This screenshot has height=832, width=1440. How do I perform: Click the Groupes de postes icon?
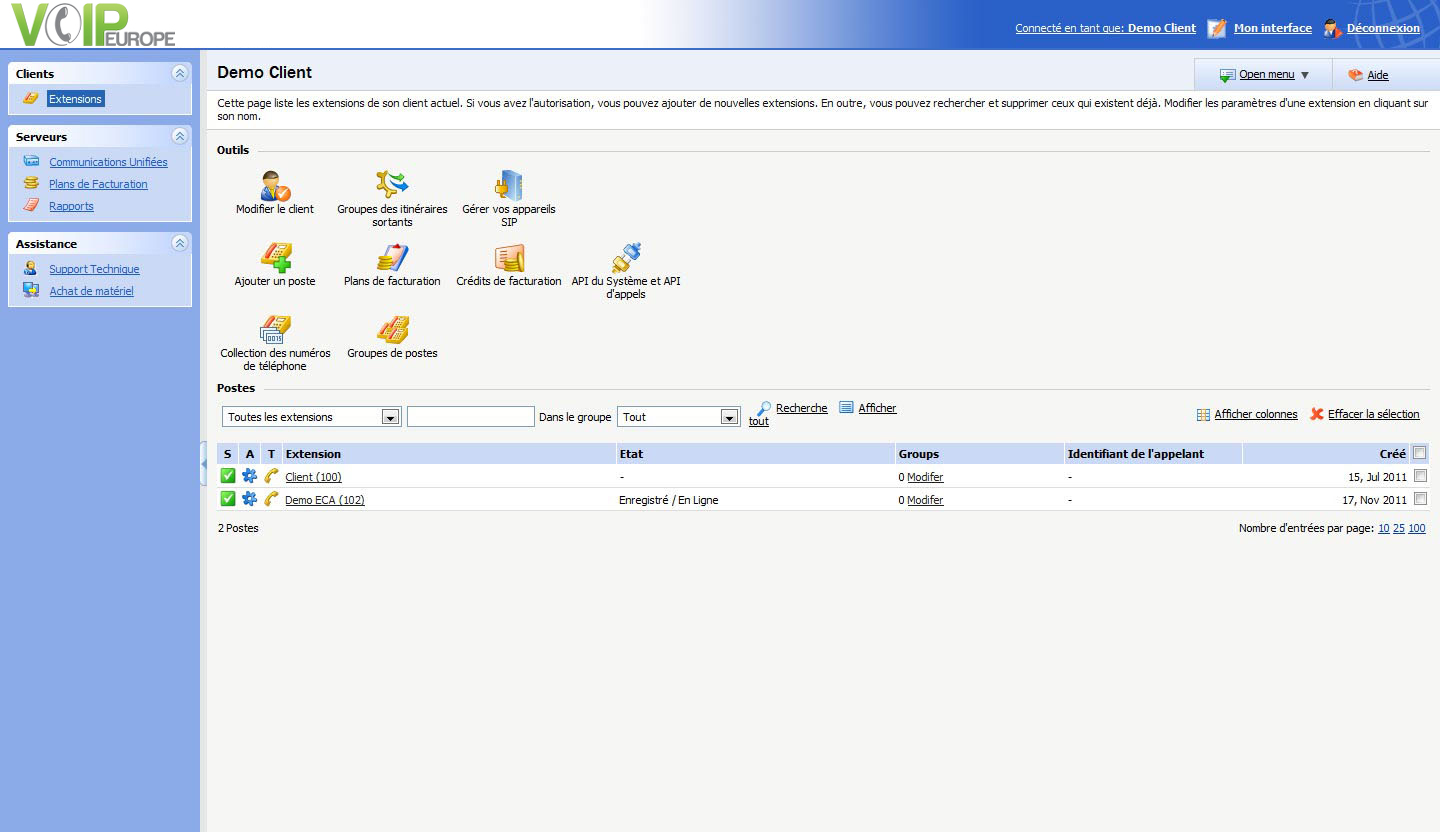point(392,329)
